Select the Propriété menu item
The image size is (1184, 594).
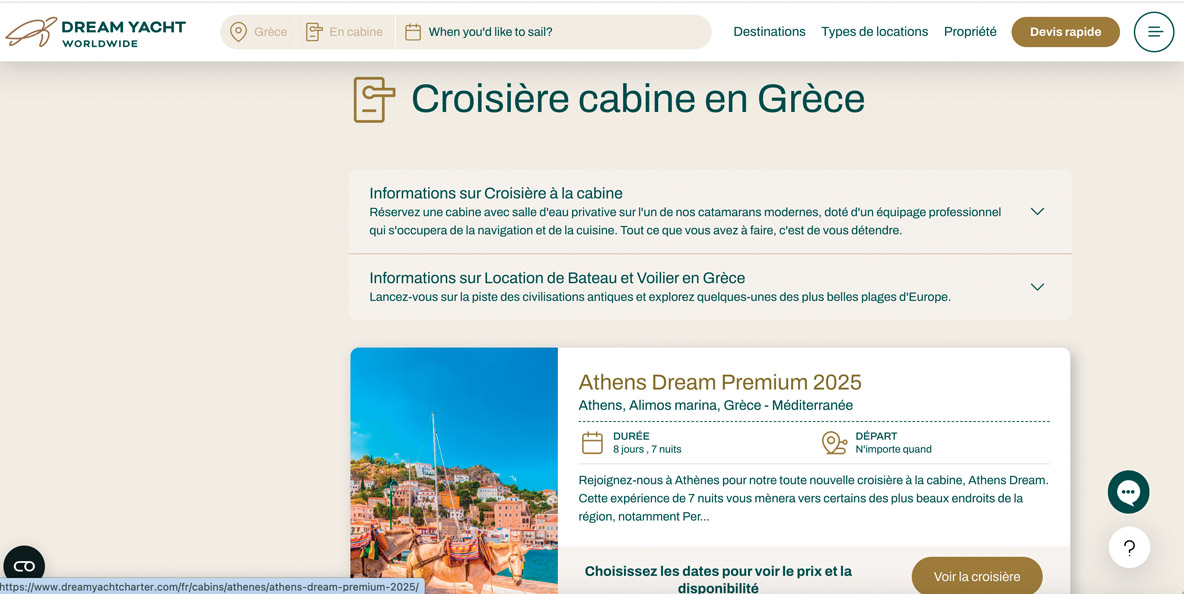coord(969,32)
